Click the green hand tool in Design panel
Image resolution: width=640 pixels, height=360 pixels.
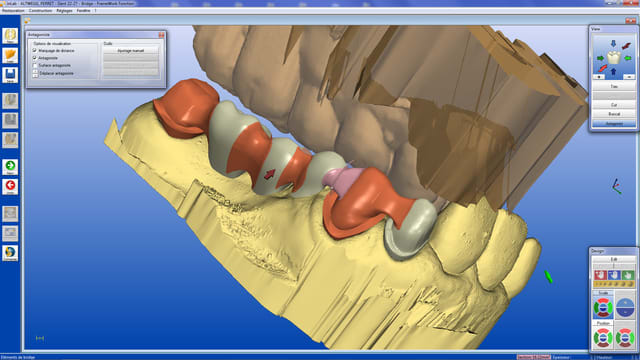coord(628,275)
